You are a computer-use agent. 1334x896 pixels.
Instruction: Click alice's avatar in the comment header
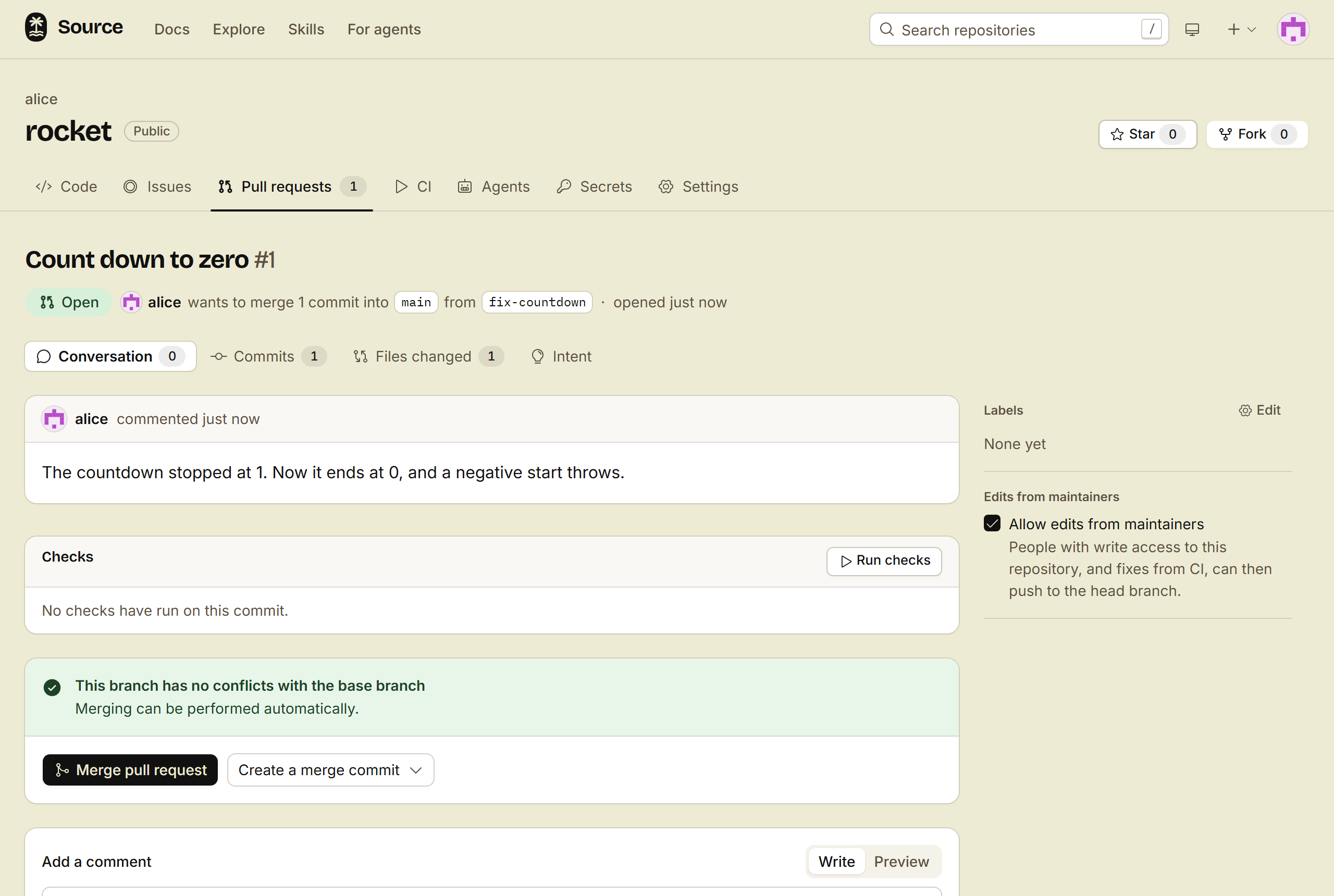pos(54,419)
